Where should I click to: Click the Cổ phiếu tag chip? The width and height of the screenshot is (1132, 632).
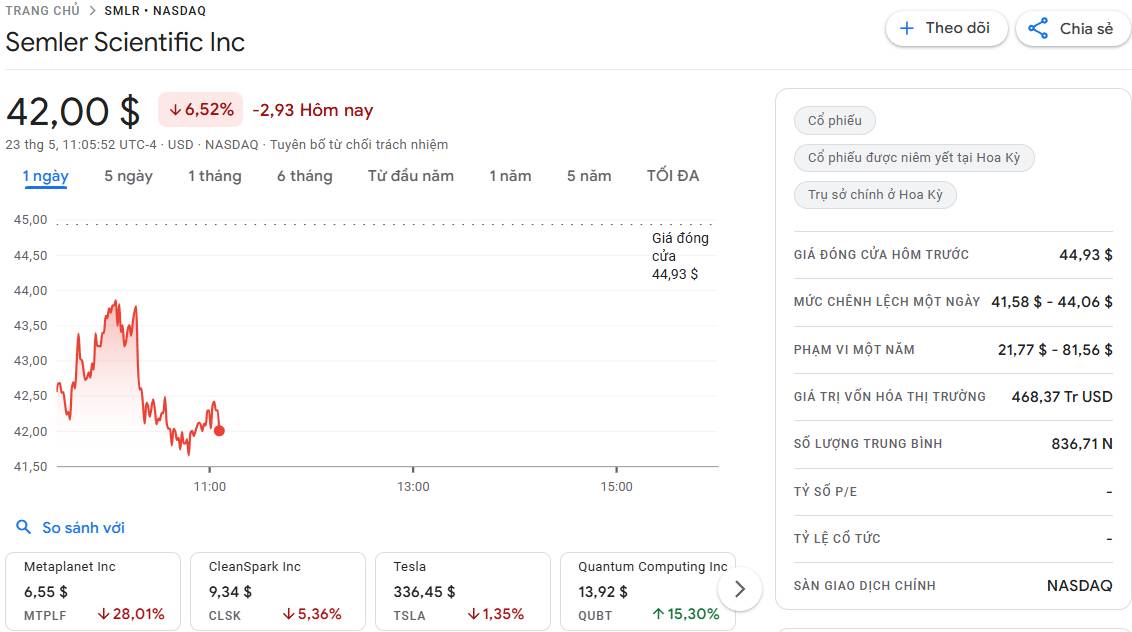tap(835, 121)
